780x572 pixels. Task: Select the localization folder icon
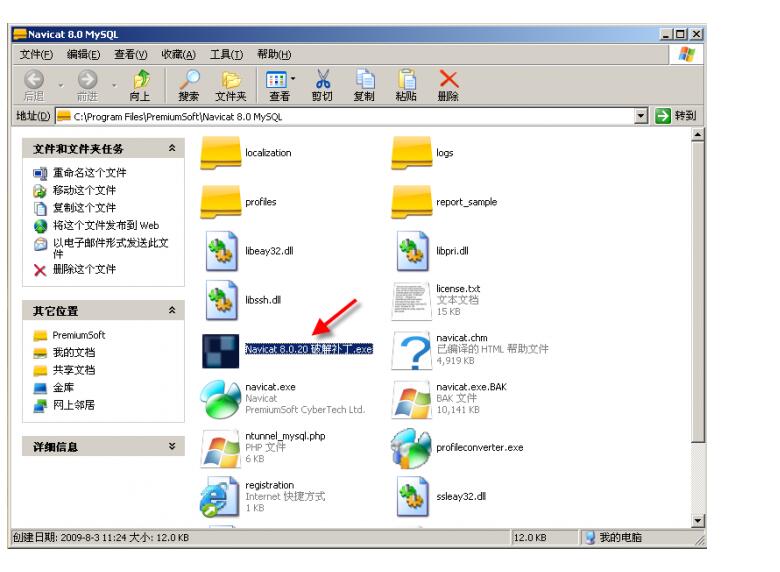(x=220, y=153)
